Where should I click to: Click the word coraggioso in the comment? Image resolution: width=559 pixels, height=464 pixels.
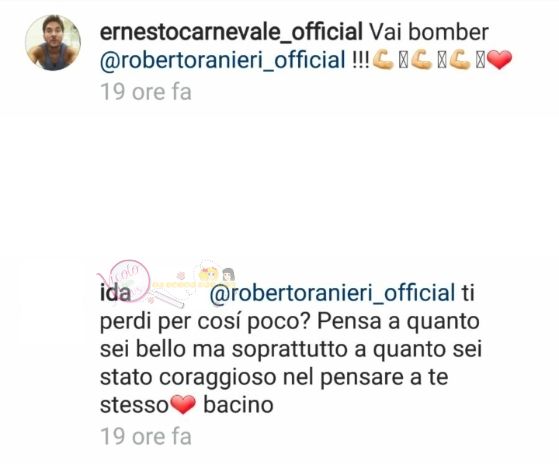tap(218, 378)
